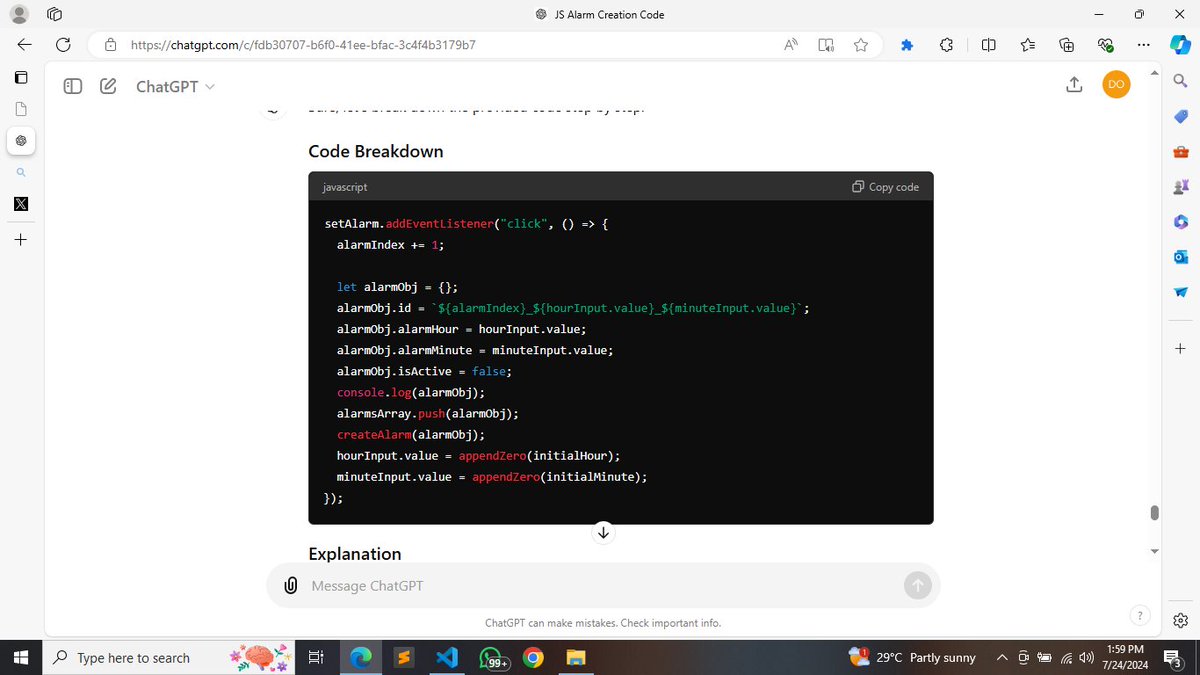Viewport: 1200px width, 675px height.
Task: Open WhatsApp from the taskbar
Action: 492,658
